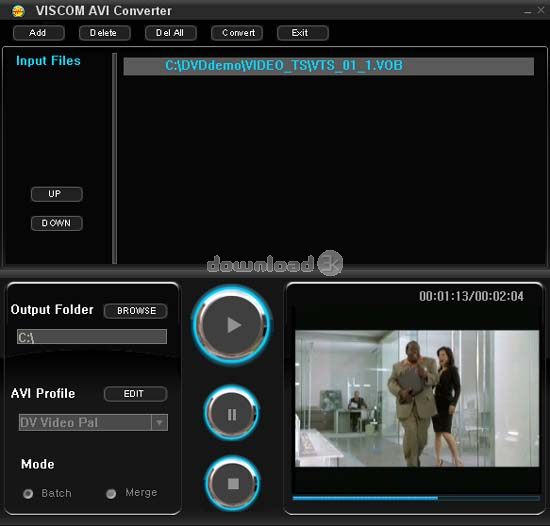Viewport: 550px width, 526px height.
Task: Expand the DV Video Pal dropdown arrow
Action: coord(159,423)
